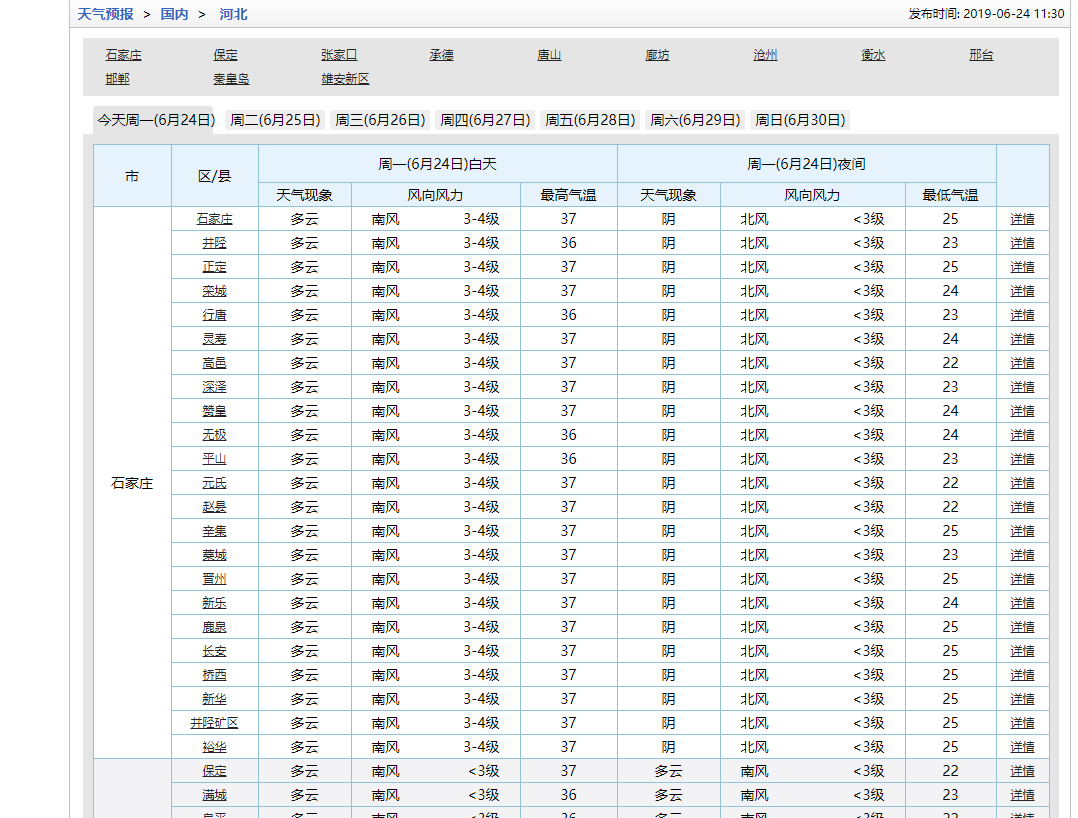Select 邢台 city link
Viewport: 1078px width, 818px height.
pos(981,55)
